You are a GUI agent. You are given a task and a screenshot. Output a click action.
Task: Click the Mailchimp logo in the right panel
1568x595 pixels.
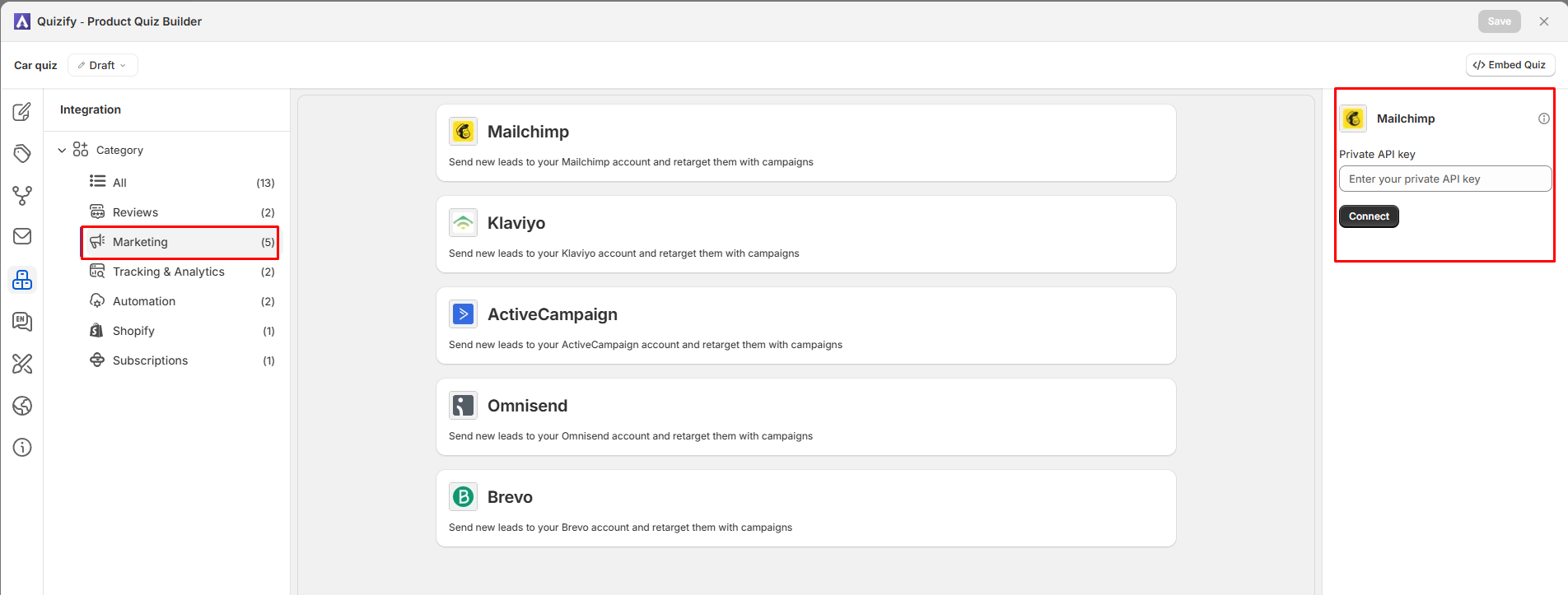[1353, 119]
